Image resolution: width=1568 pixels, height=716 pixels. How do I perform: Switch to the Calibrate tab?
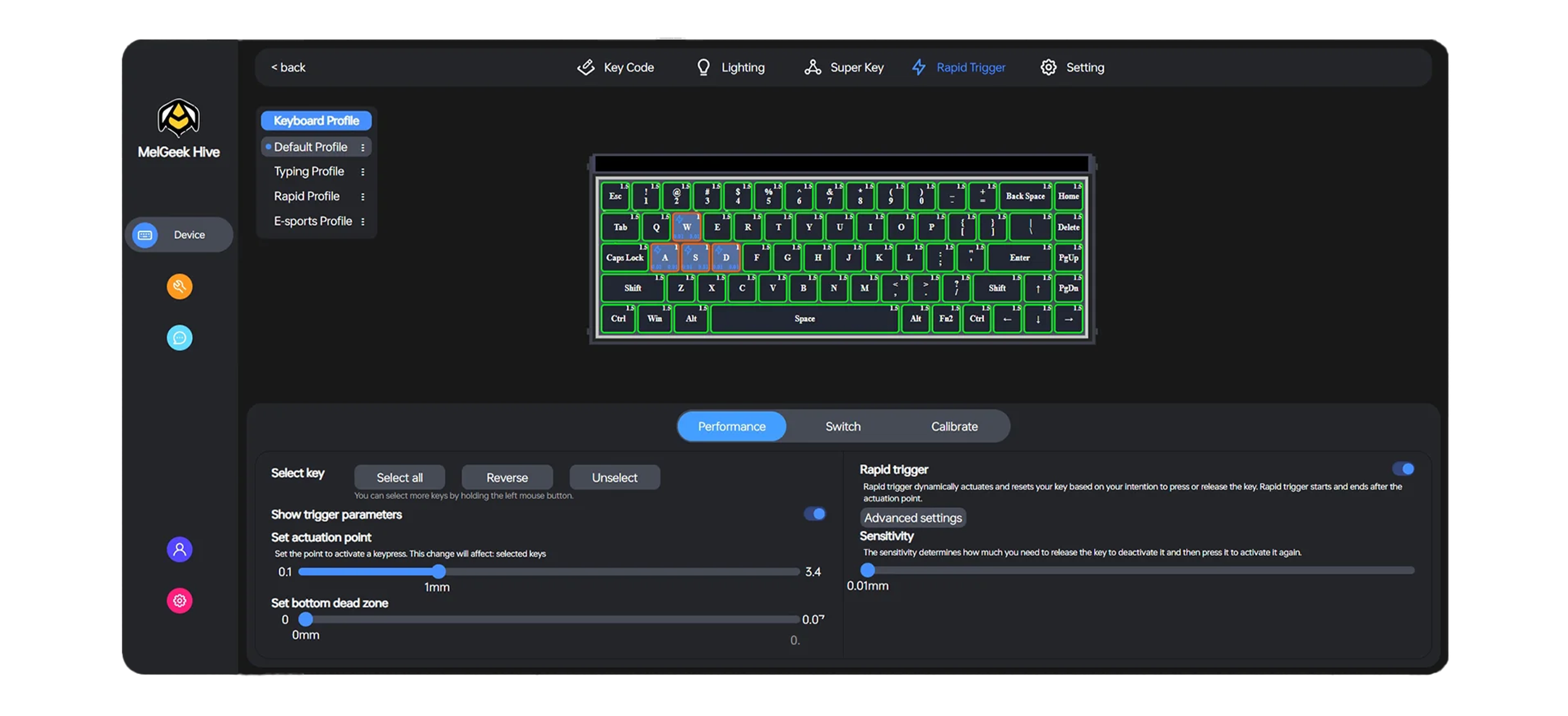954,426
